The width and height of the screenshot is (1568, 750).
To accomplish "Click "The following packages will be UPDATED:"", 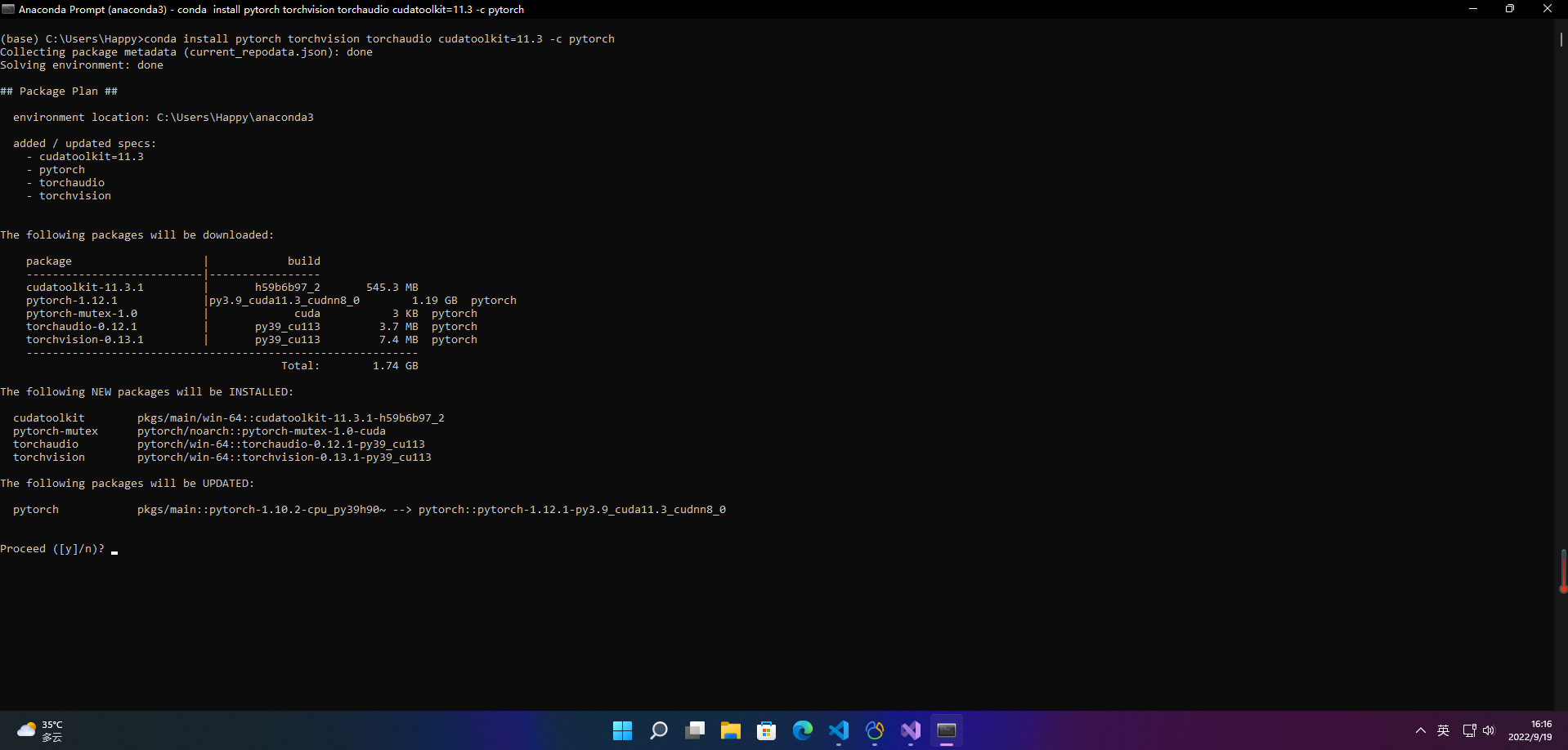I will pyautogui.click(x=128, y=484).
